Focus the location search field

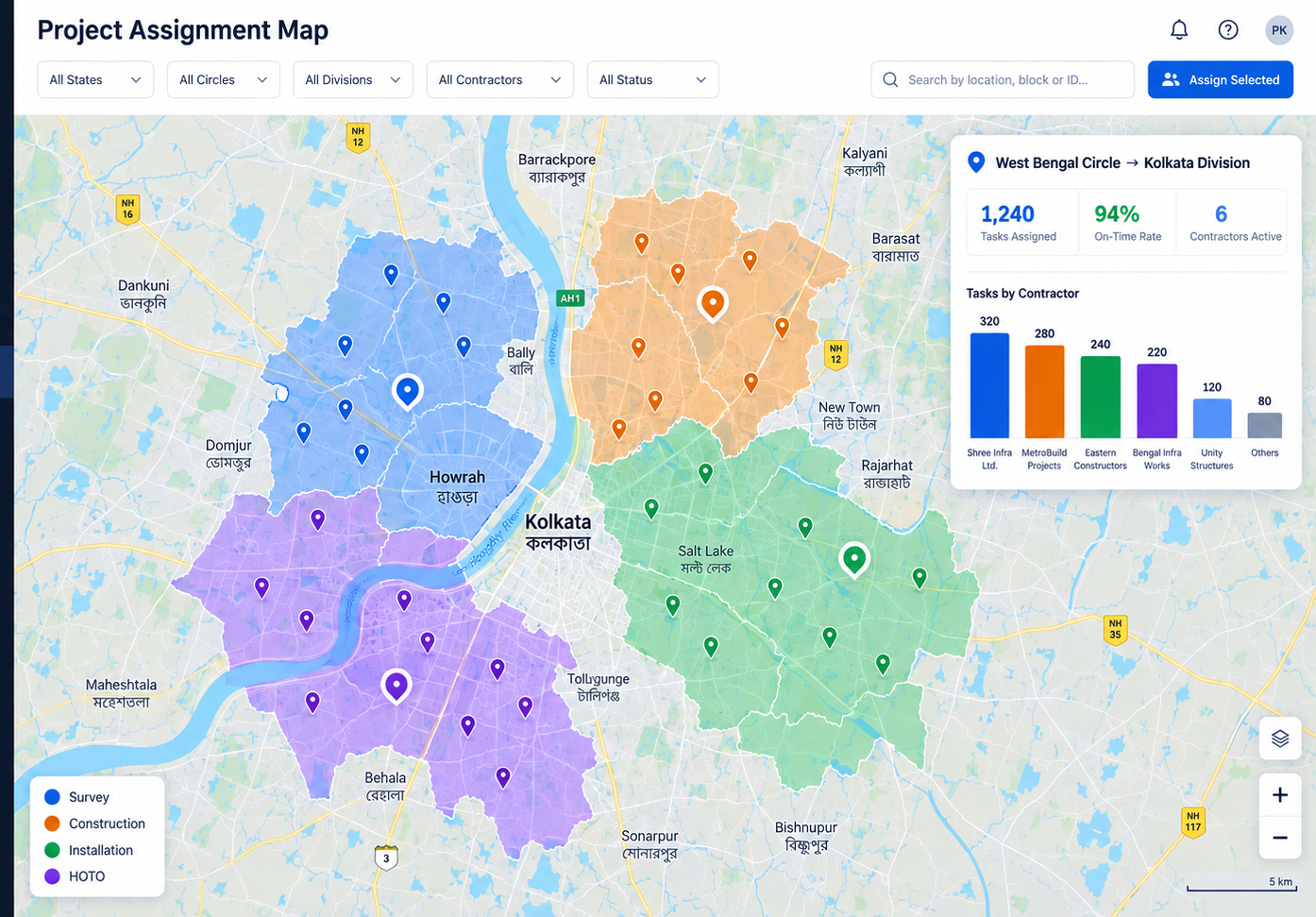point(1002,80)
